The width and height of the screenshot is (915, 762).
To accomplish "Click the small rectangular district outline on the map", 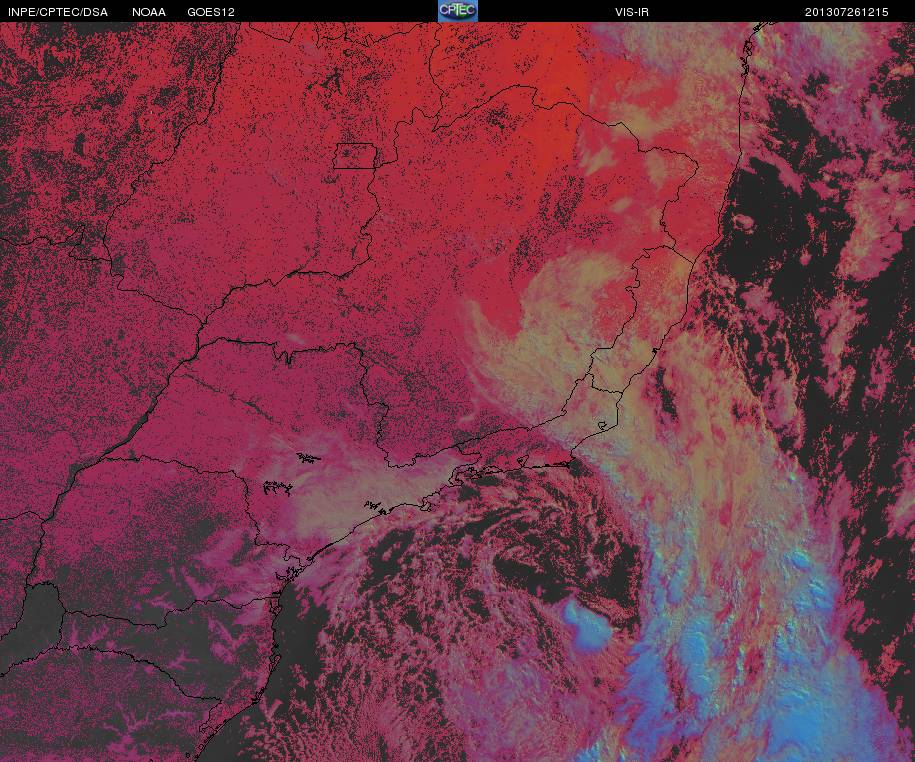I will [x=355, y=156].
